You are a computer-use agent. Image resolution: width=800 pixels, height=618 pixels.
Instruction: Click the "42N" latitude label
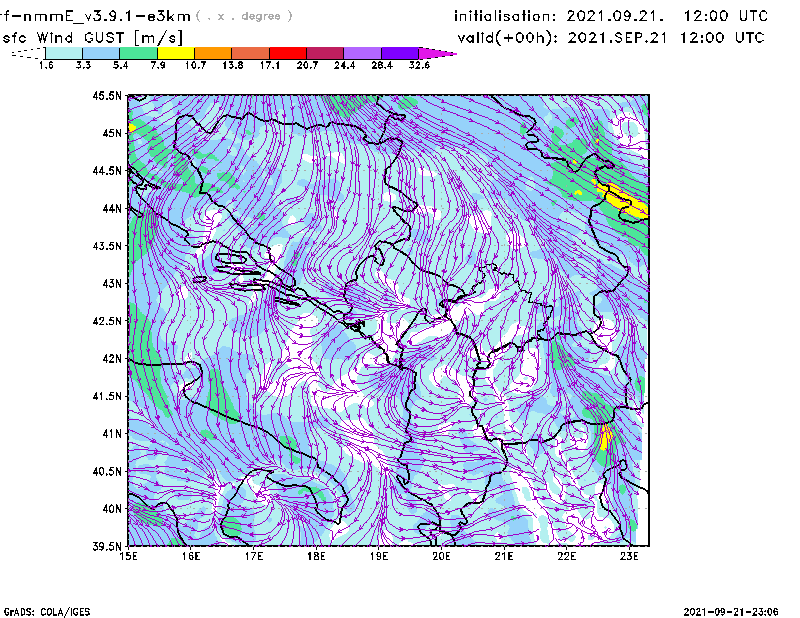coord(112,359)
